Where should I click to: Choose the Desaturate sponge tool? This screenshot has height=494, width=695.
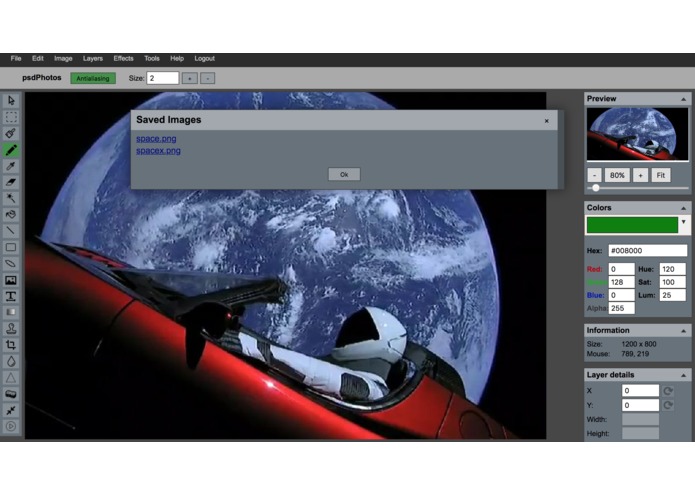click(11, 394)
